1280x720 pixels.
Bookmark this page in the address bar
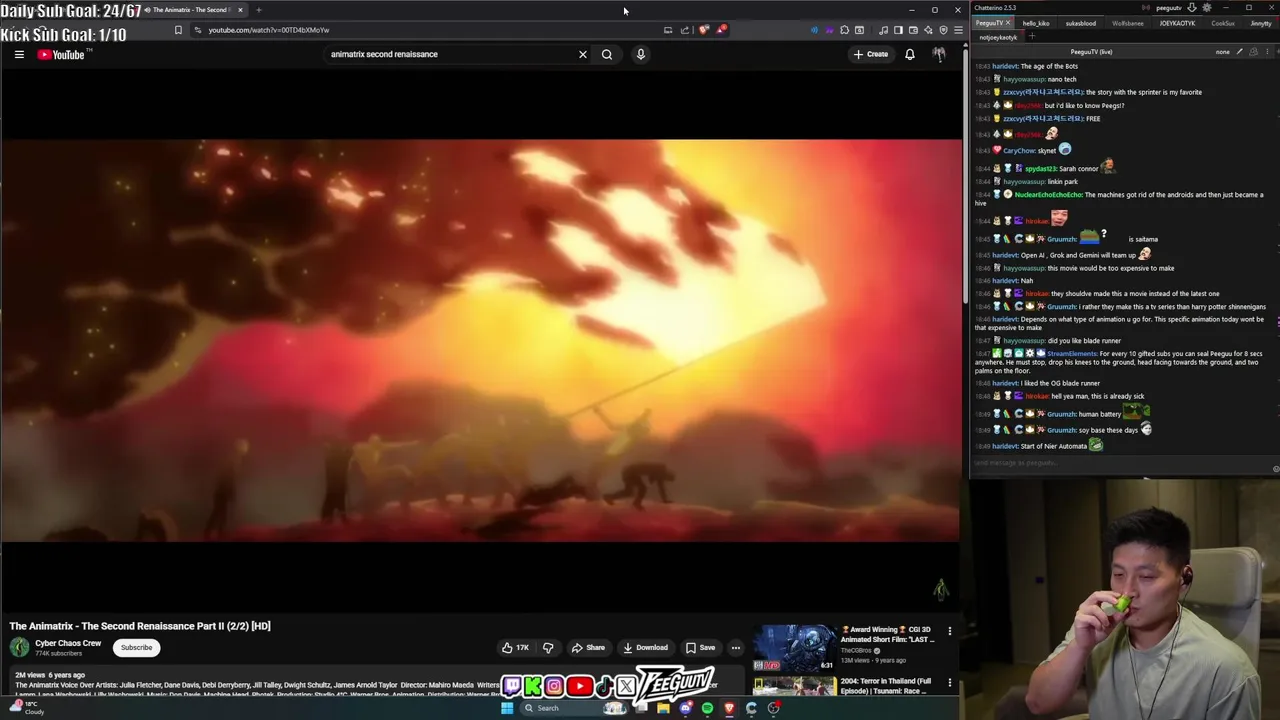pyautogui.click(x=178, y=30)
